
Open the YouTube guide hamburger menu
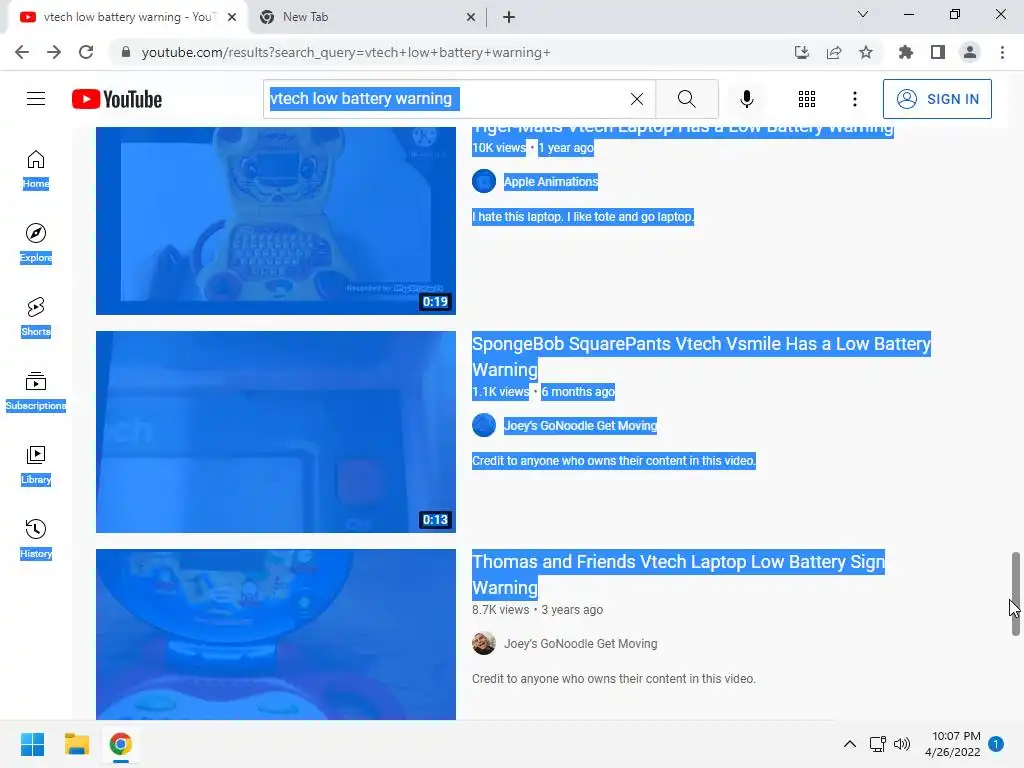(x=36, y=99)
